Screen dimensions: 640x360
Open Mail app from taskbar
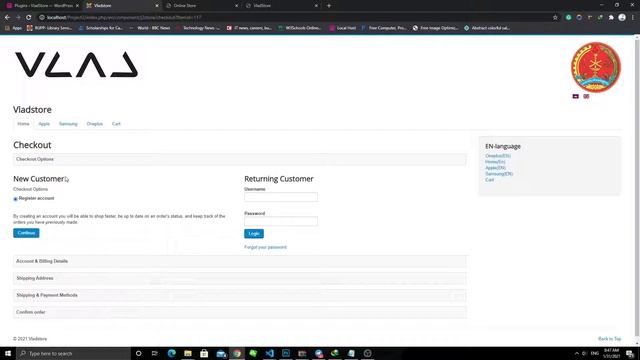(221, 353)
